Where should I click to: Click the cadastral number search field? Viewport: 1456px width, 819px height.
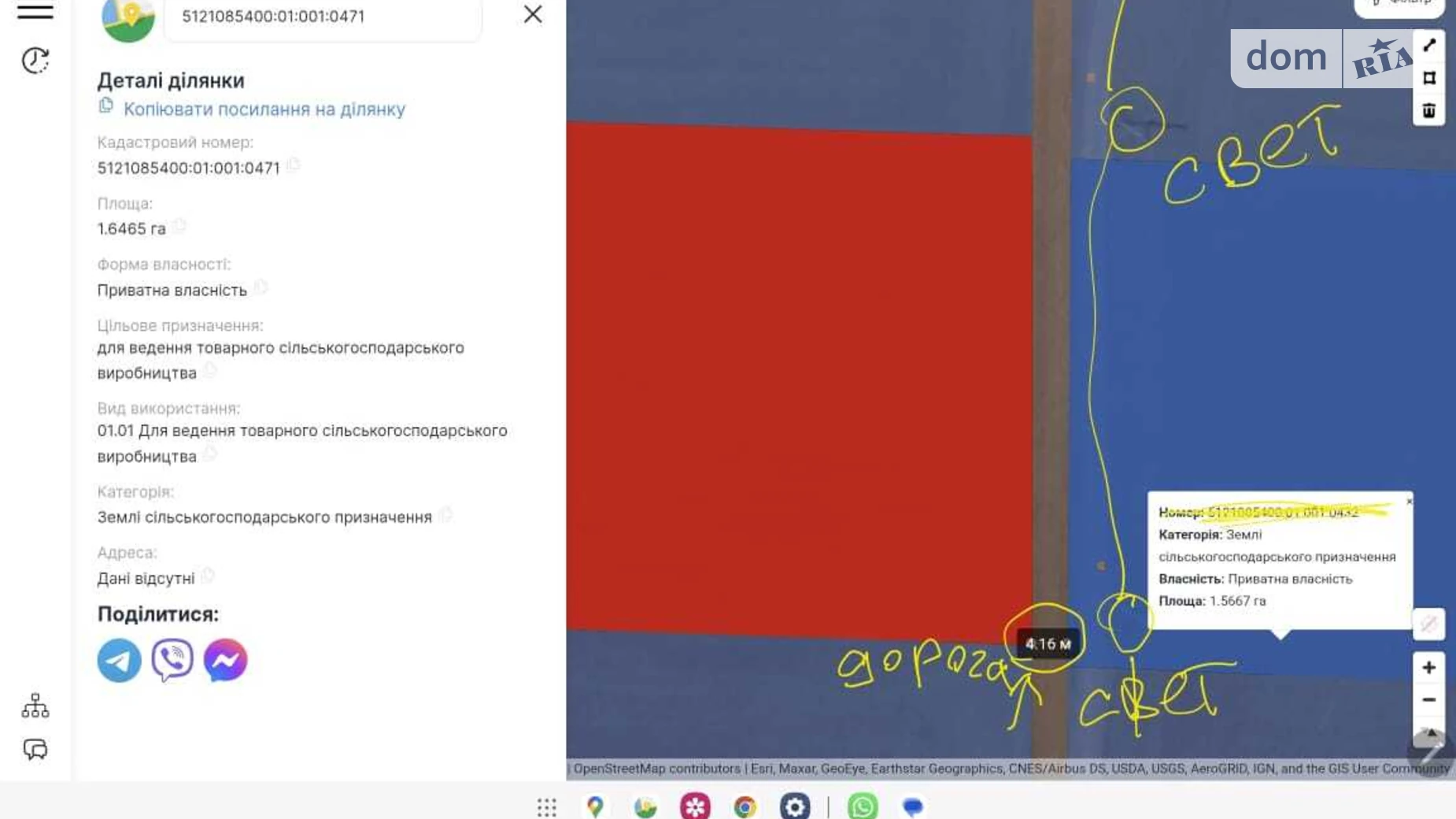click(x=323, y=17)
